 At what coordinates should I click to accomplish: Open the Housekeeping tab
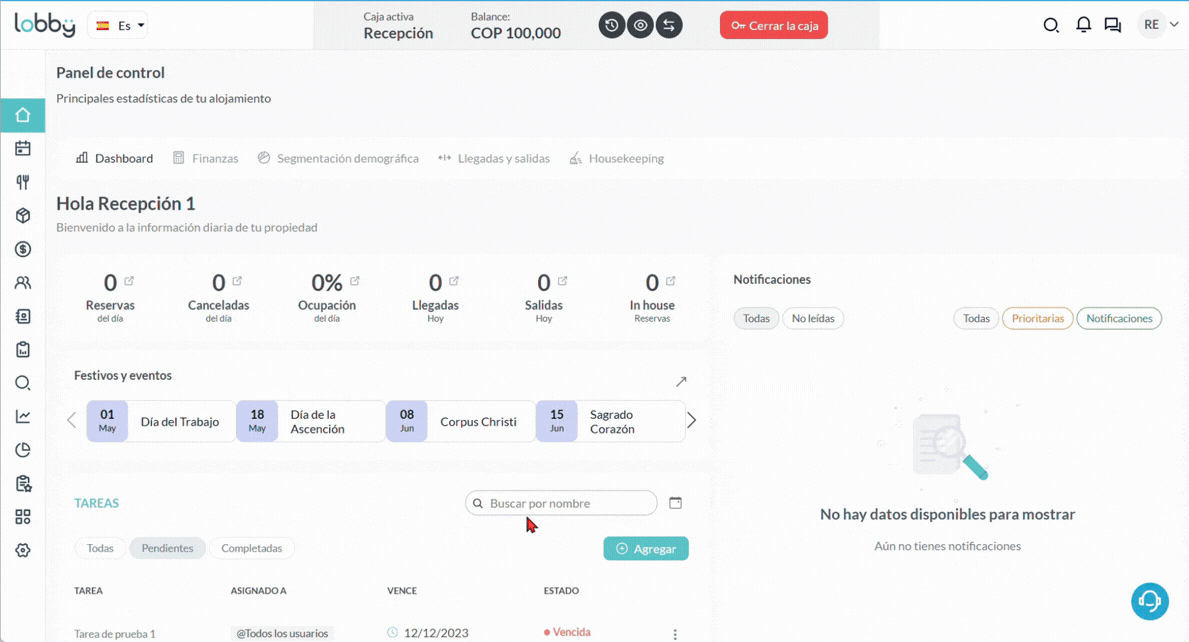pos(616,158)
